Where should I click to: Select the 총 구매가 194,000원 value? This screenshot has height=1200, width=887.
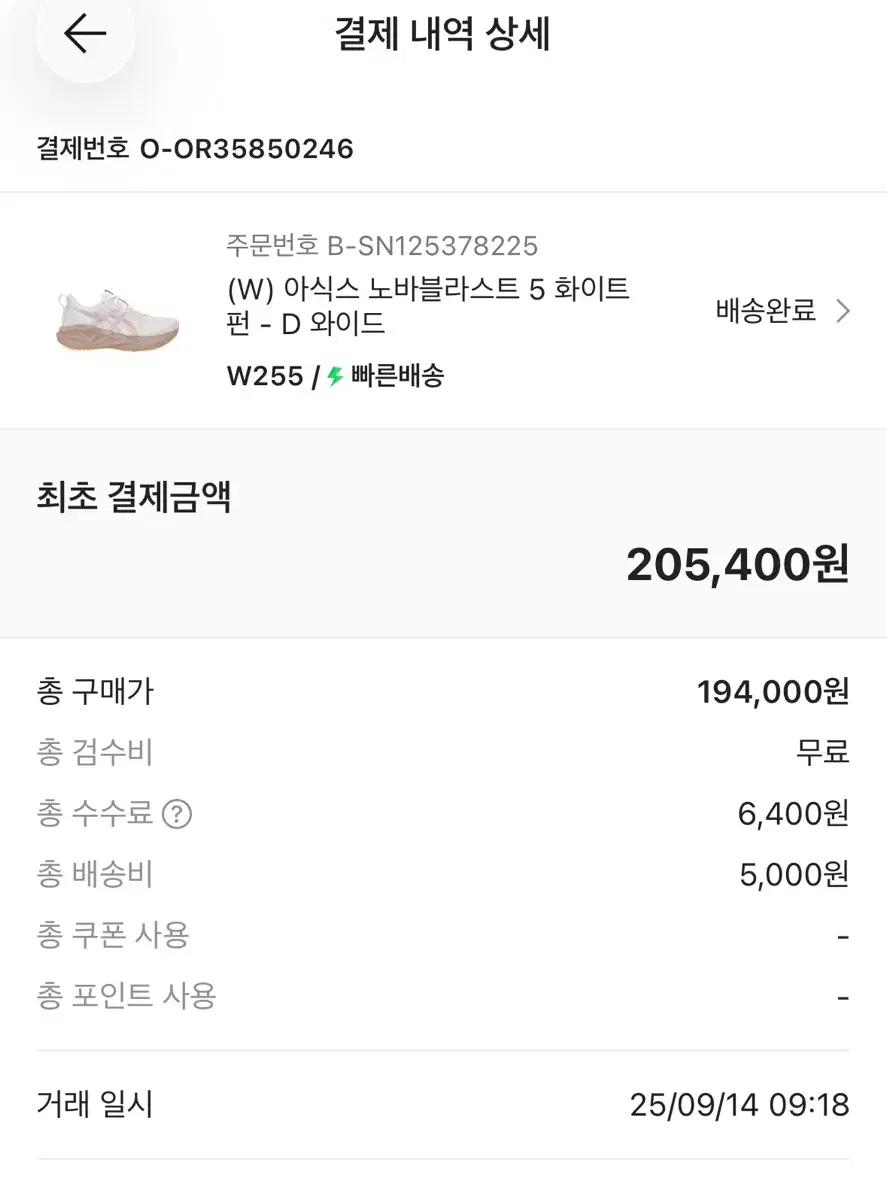pyautogui.click(x=773, y=692)
